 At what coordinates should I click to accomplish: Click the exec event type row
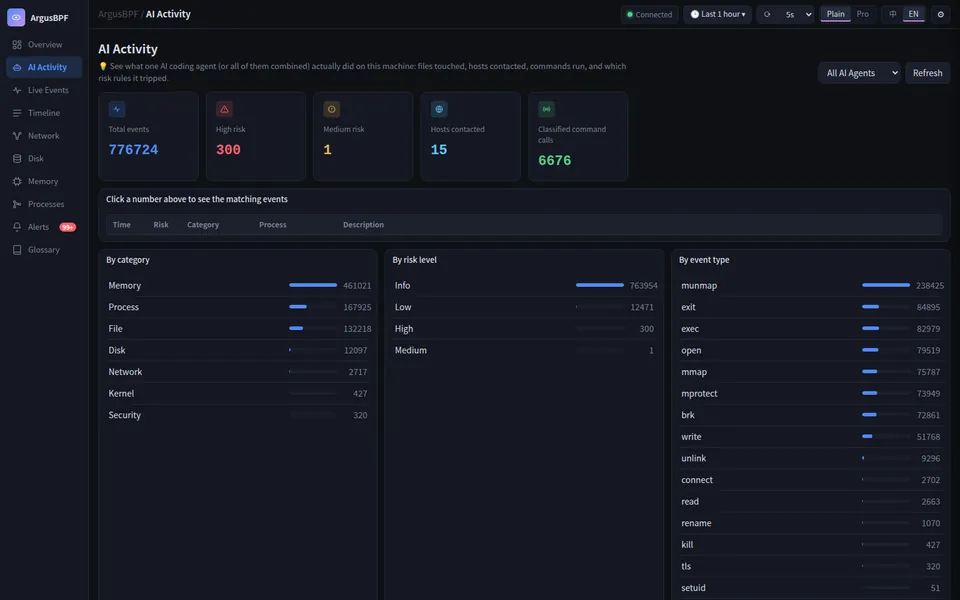811,329
